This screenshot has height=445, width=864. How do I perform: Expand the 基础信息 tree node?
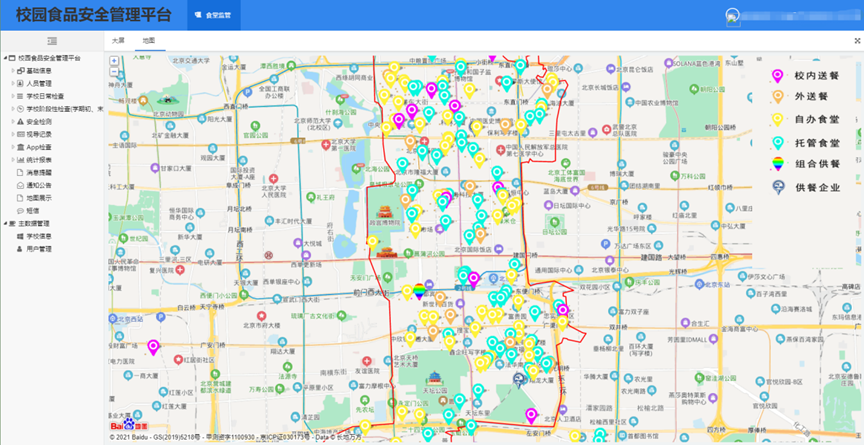click(12, 71)
